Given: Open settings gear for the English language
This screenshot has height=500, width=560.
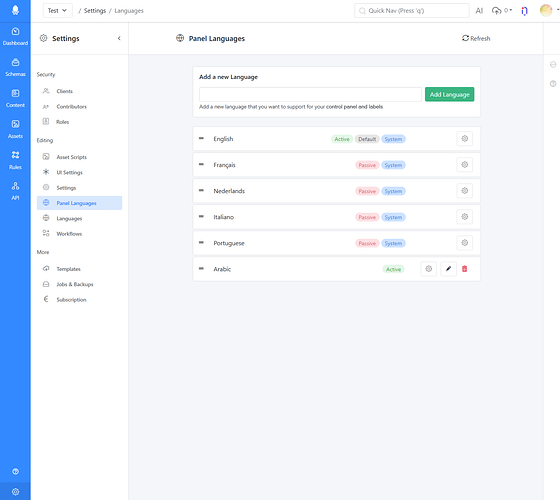Looking at the screenshot, I should point(464,139).
